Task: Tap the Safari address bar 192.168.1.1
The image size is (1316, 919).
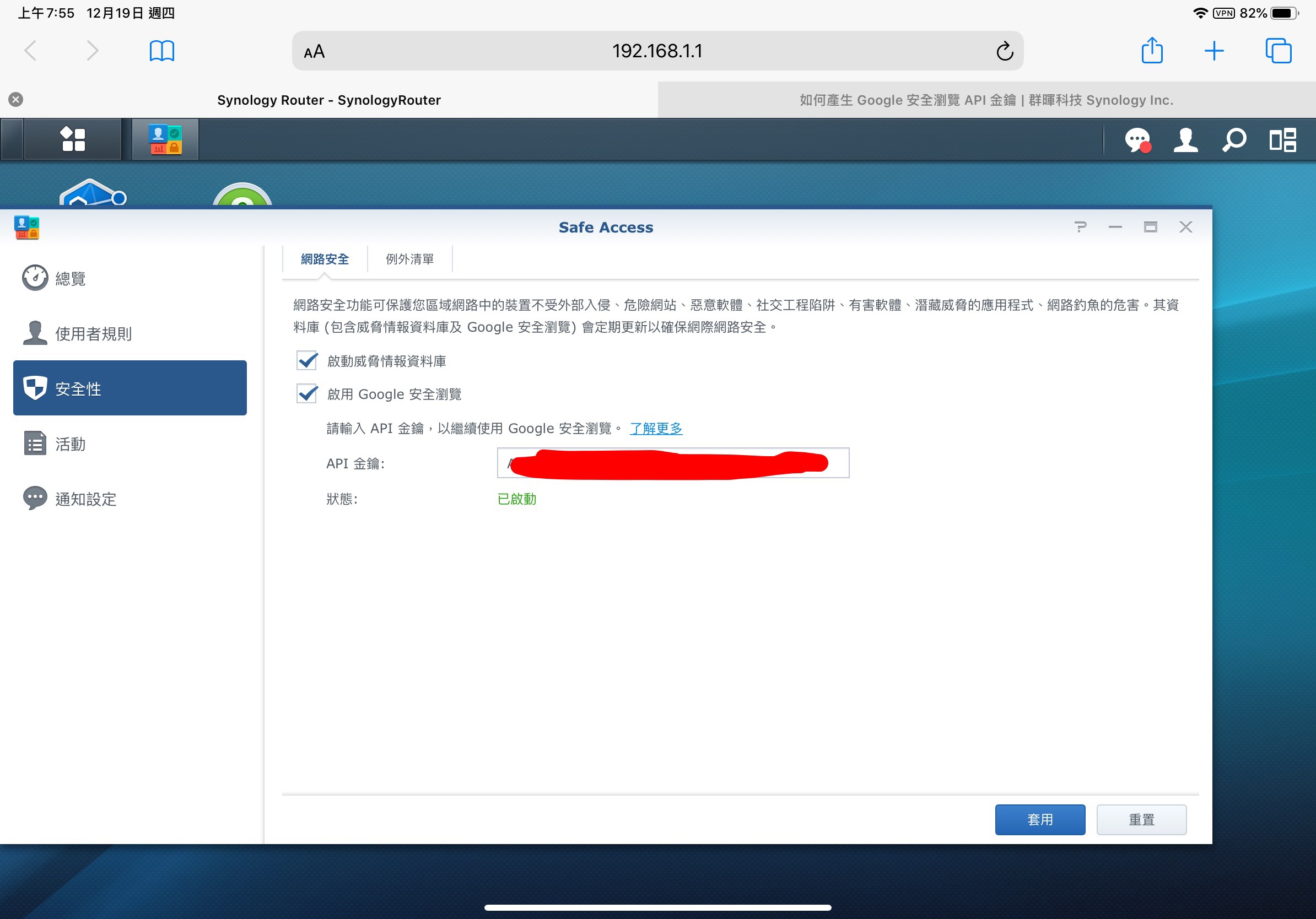Action: tap(657, 51)
